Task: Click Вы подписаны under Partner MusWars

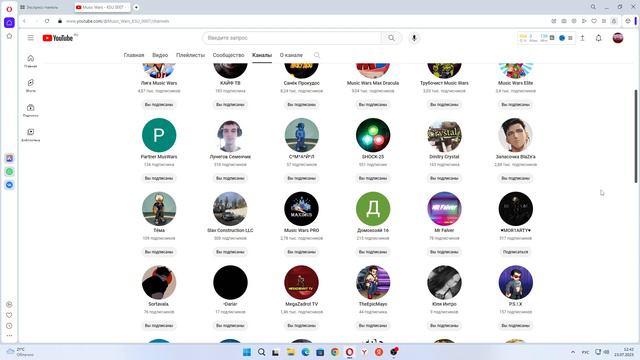Action: (x=159, y=178)
